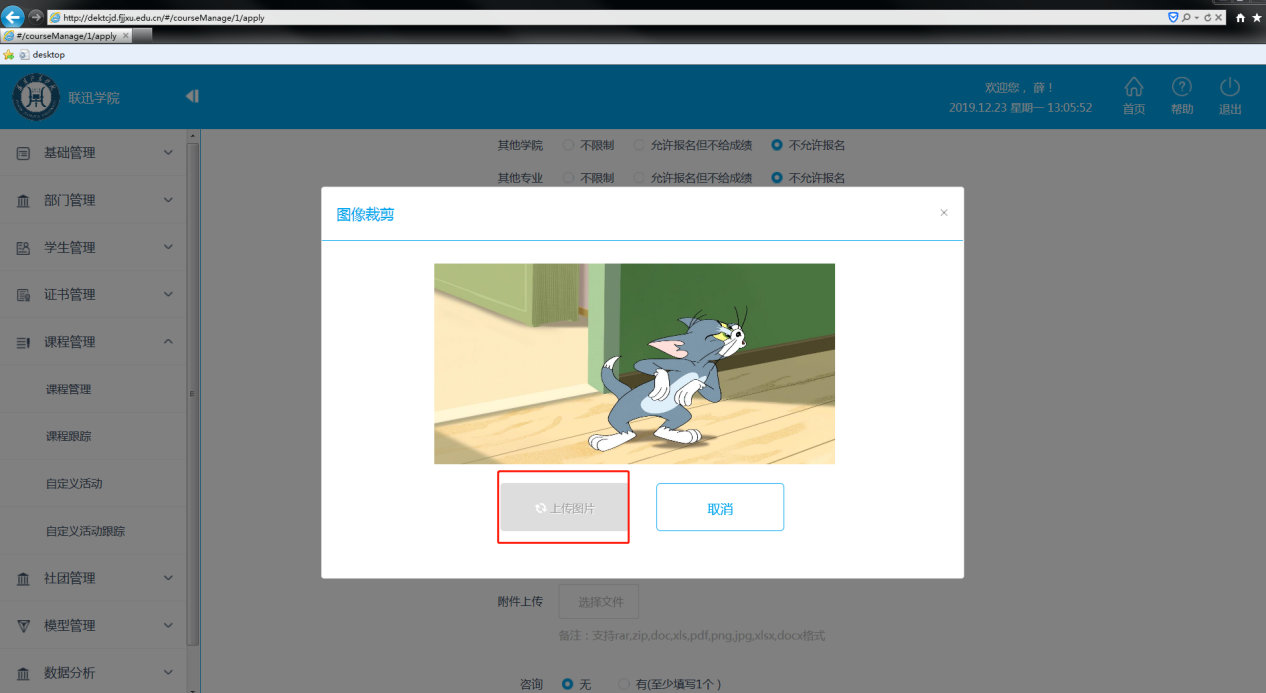The image size is (1266, 693).
Task: Open 课程管理 submenu item
Action: pyautogui.click(x=68, y=390)
